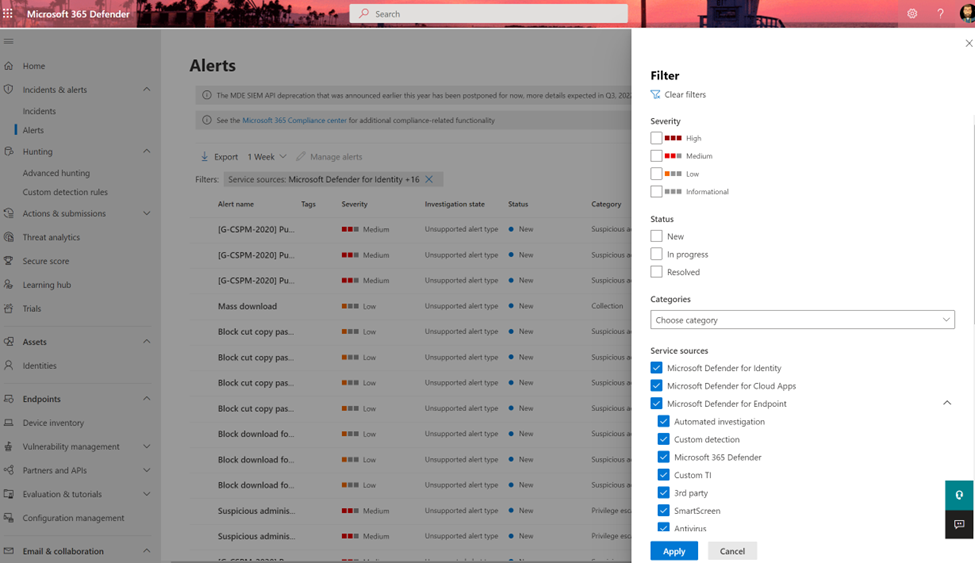Image resolution: width=975 pixels, height=563 pixels.
Task: Click the Trials gift icon
Action: coord(8,308)
